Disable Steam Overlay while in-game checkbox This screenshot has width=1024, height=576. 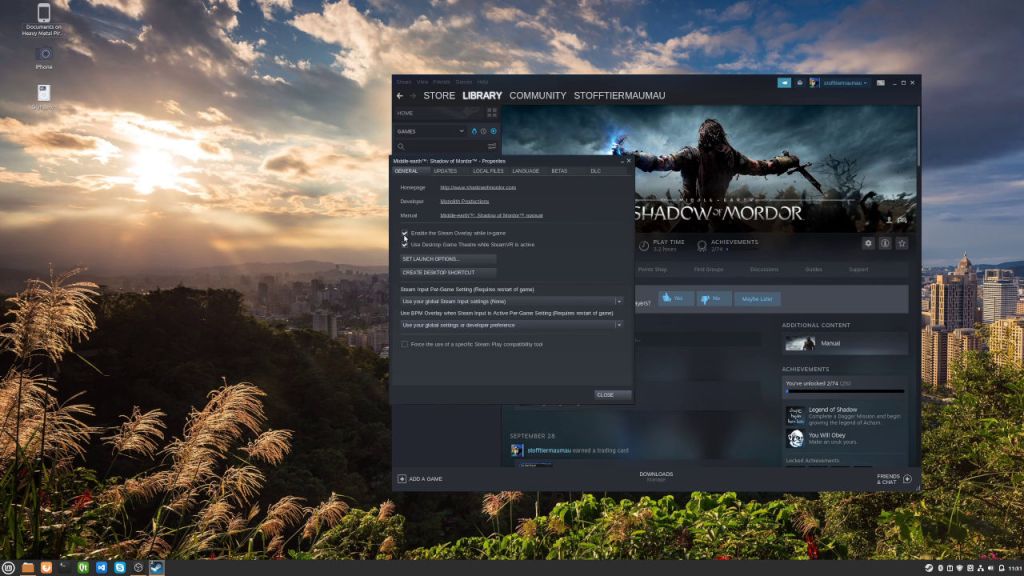(405, 233)
